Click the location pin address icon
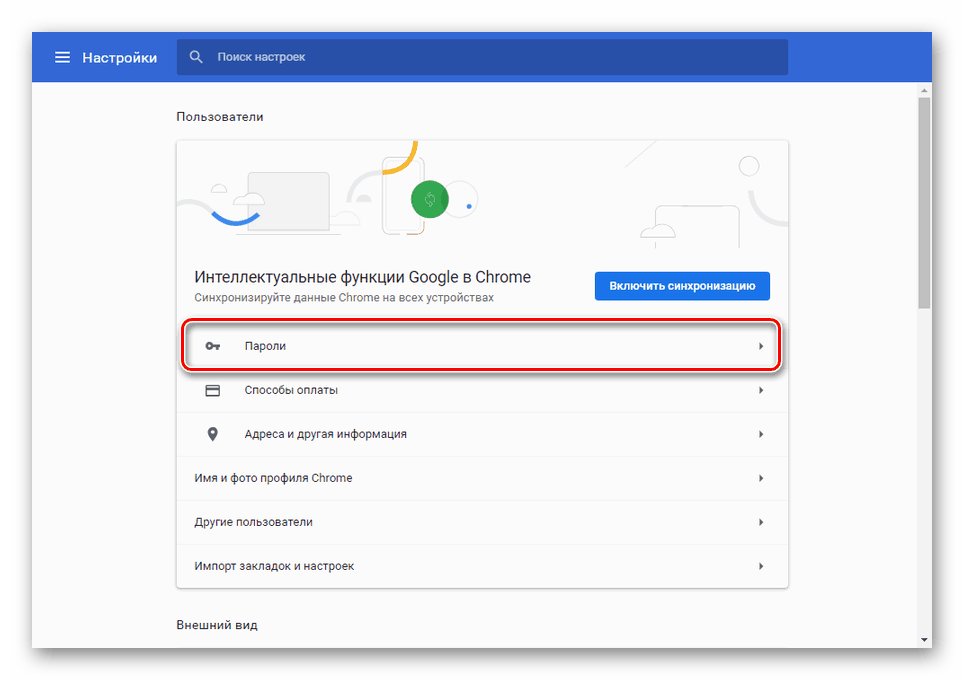 [x=213, y=434]
